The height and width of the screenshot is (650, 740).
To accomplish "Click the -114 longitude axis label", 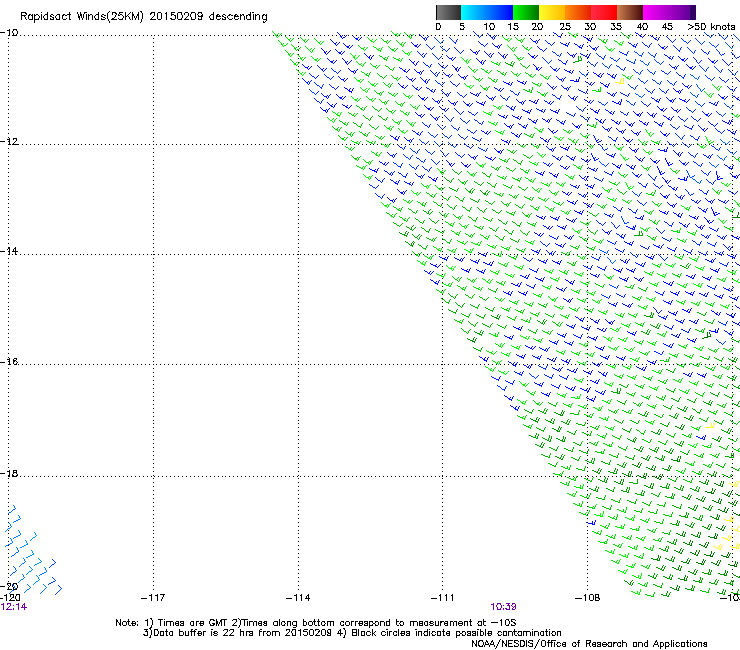I will click(x=298, y=598).
